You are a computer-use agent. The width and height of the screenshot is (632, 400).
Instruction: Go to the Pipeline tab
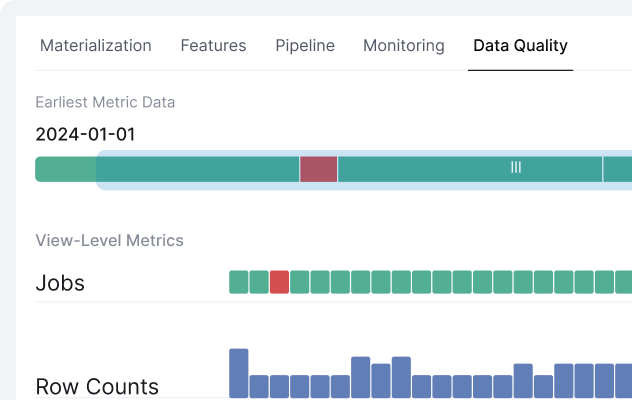tap(305, 46)
